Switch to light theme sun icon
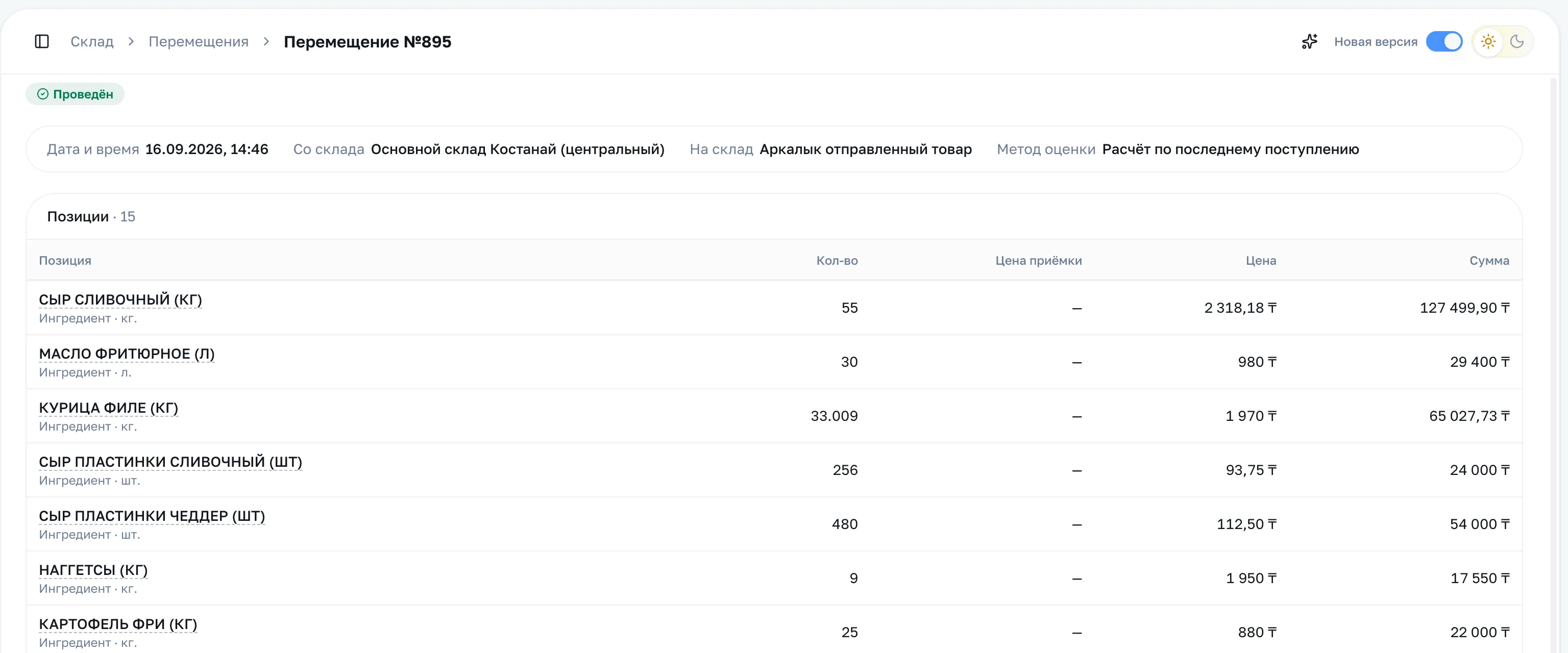 coord(1488,41)
